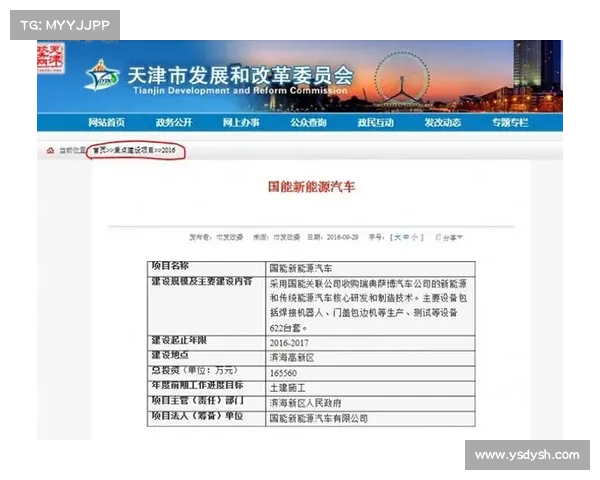Set font size to 小 (small)
Viewport: 600px width, 480px height.
414,237
